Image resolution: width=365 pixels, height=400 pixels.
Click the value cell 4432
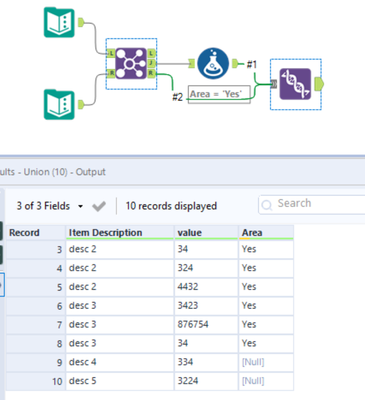pyautogui.click(x=206, y=287)
